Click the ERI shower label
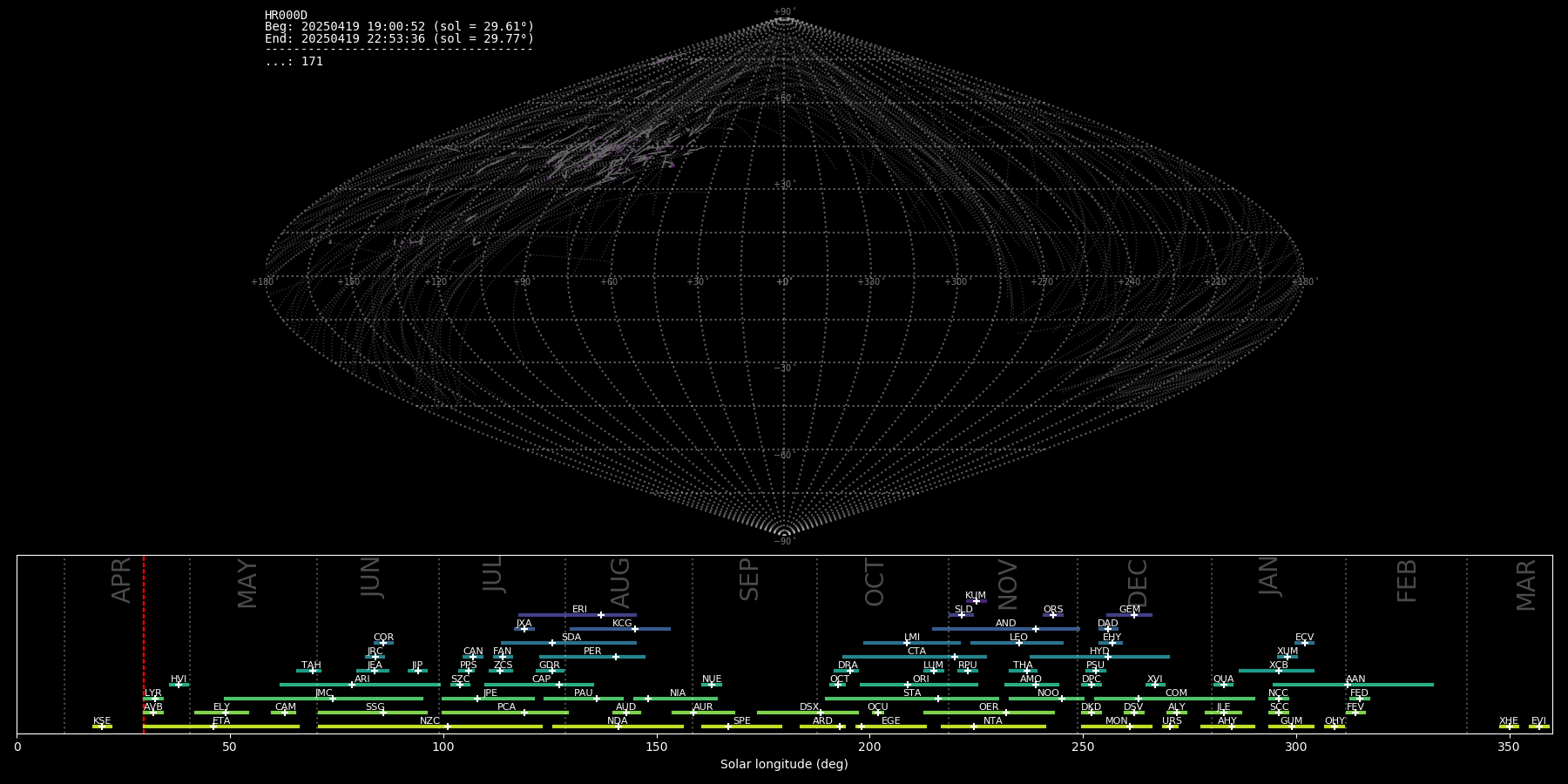The height and width of the screenshot is (784, 1568). 579,610
